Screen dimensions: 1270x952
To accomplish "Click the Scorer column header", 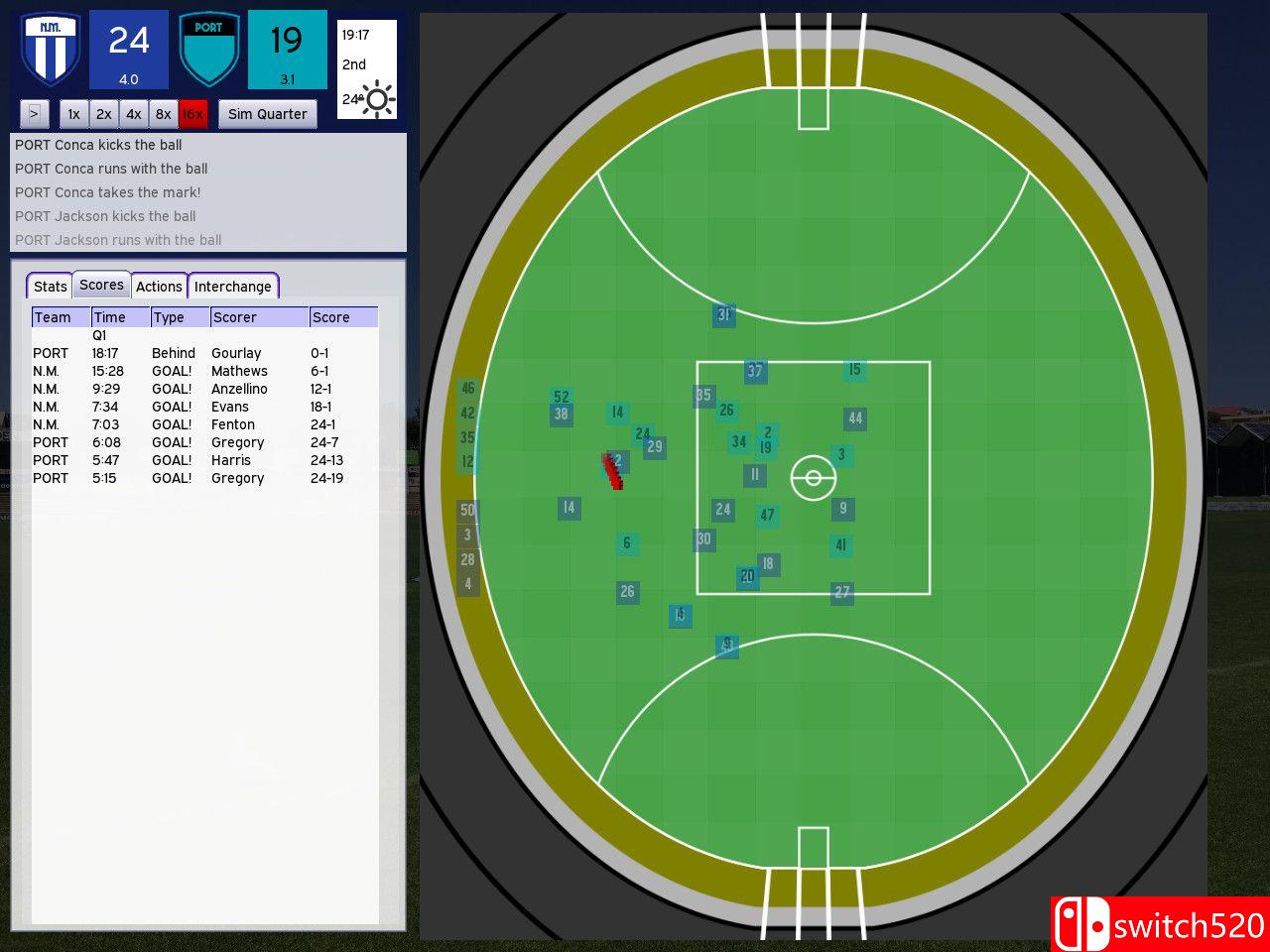I will coord(258,317).
